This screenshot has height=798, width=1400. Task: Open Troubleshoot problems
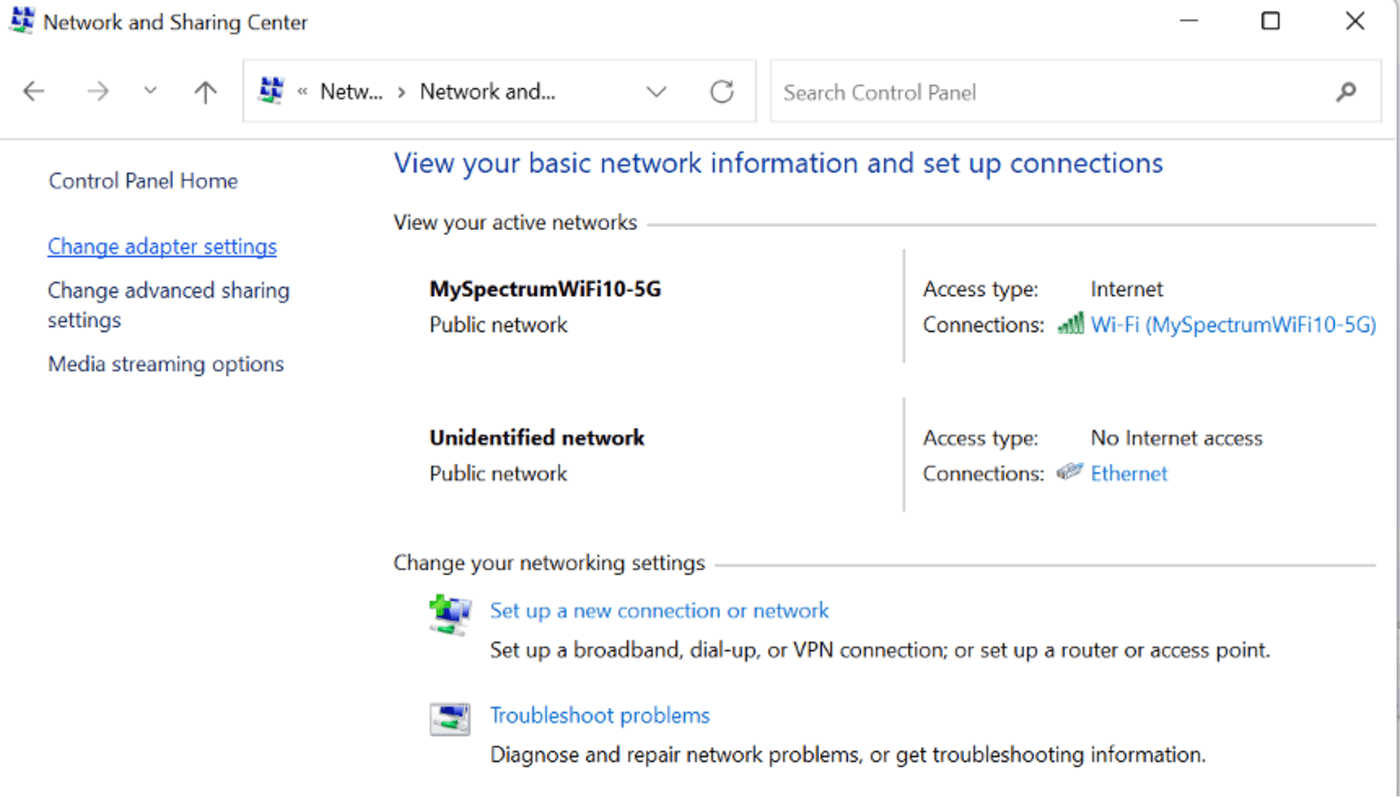coord(600,715)
